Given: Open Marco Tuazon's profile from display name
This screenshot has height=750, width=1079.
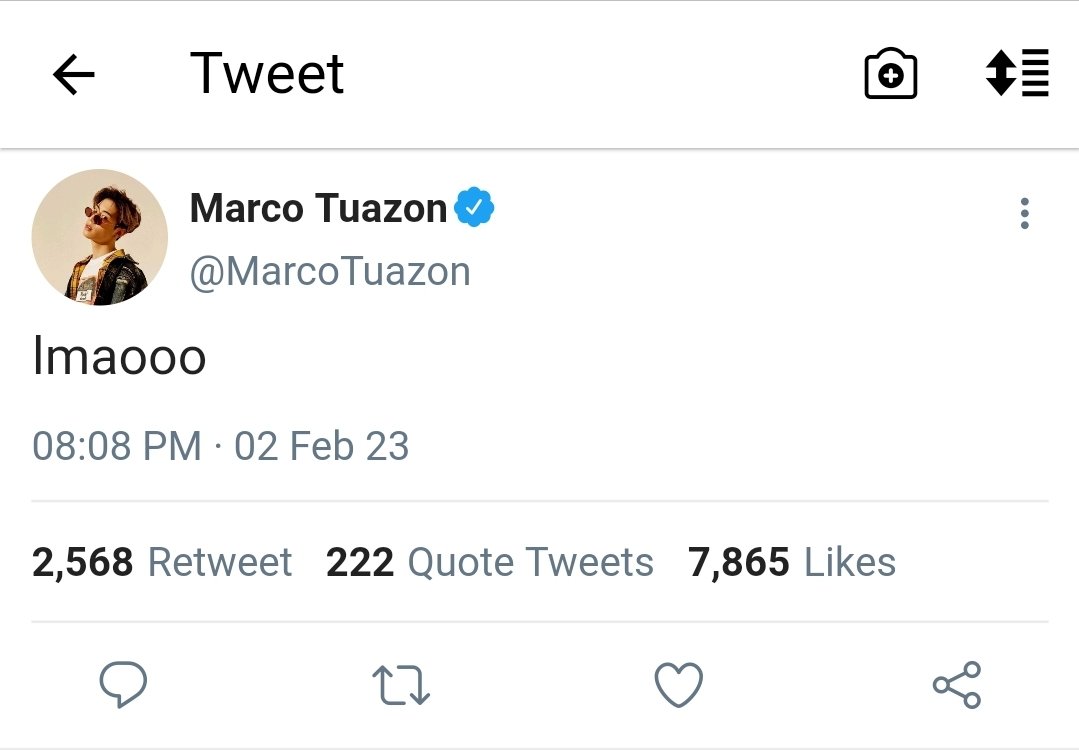Looking at the screenshot, I should click(x=319, y=208).
